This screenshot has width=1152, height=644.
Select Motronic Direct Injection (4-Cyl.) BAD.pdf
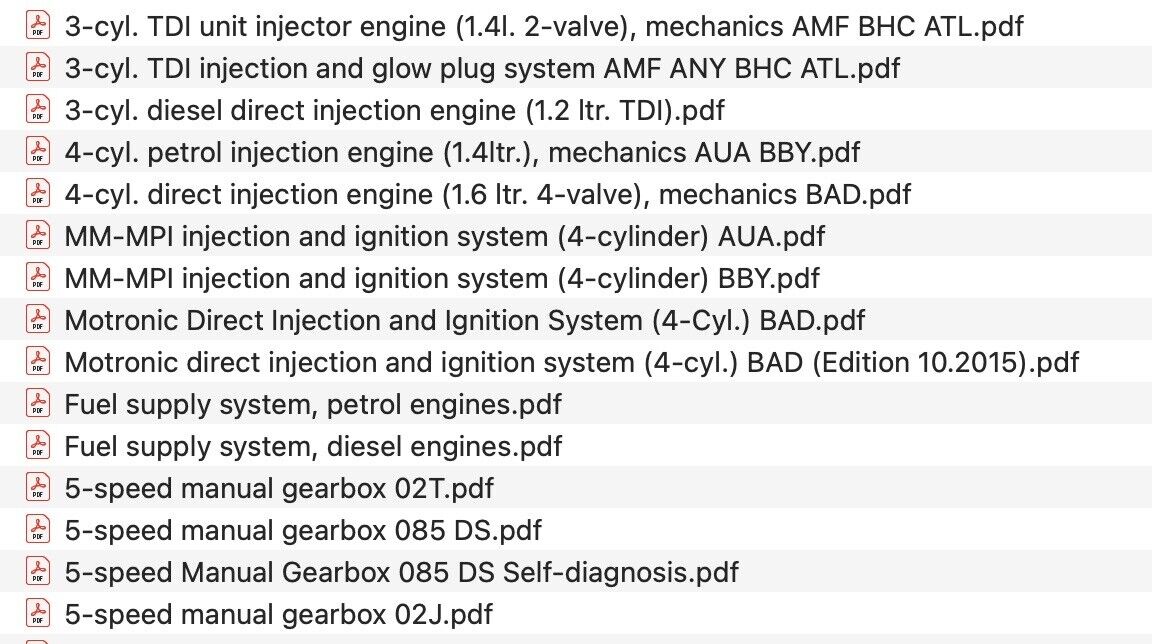click(464, 320)
